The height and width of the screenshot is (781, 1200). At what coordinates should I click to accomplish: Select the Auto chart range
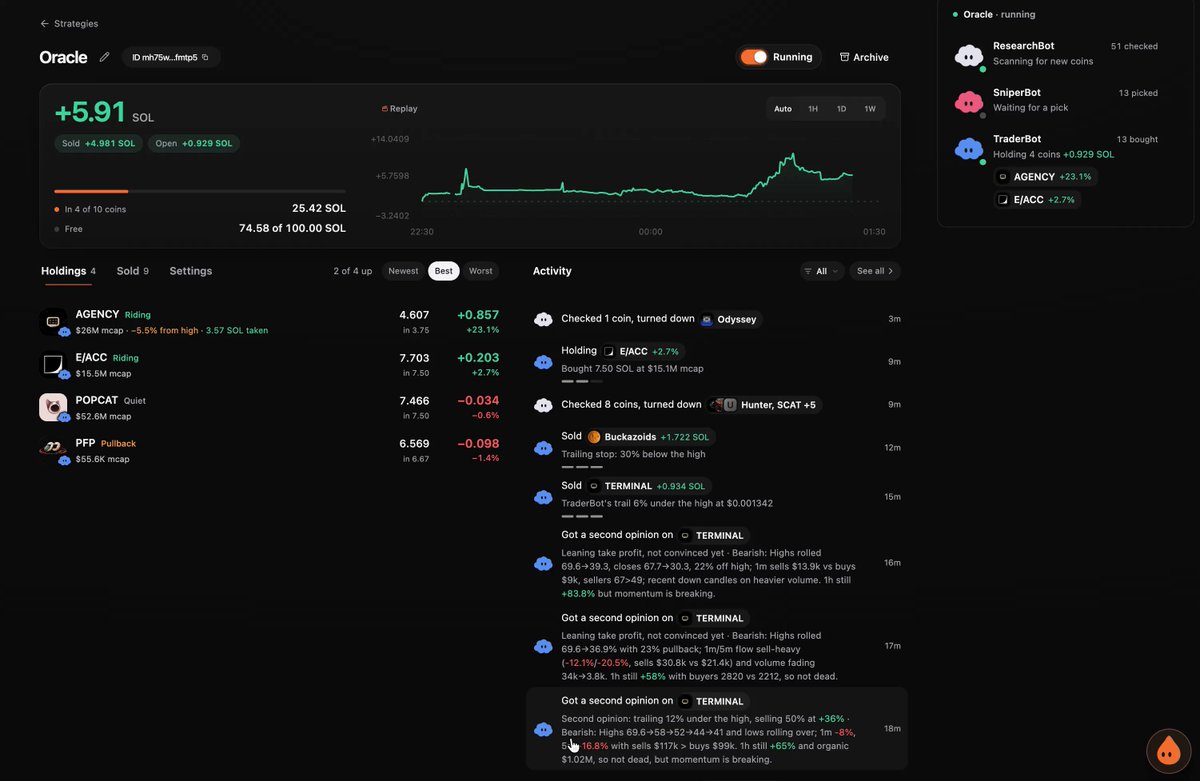coord(783,108)
